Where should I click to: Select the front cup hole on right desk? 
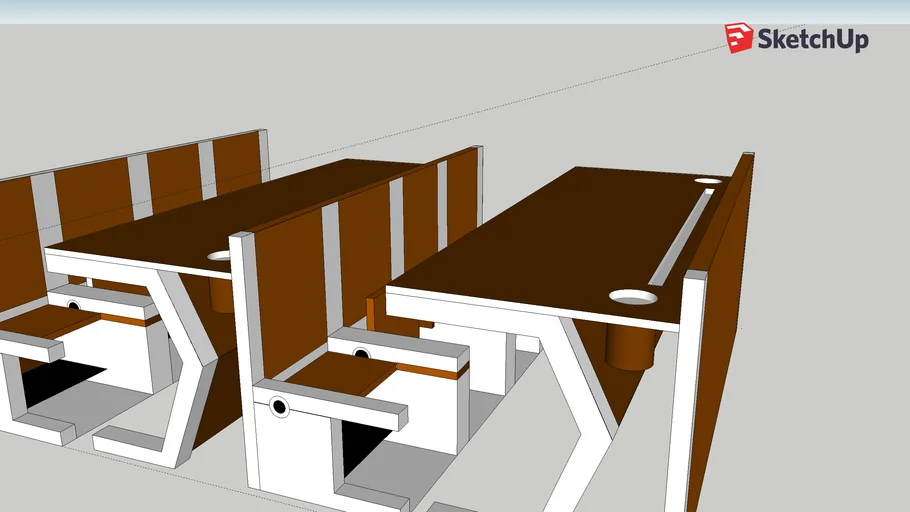tap(633, 298)
